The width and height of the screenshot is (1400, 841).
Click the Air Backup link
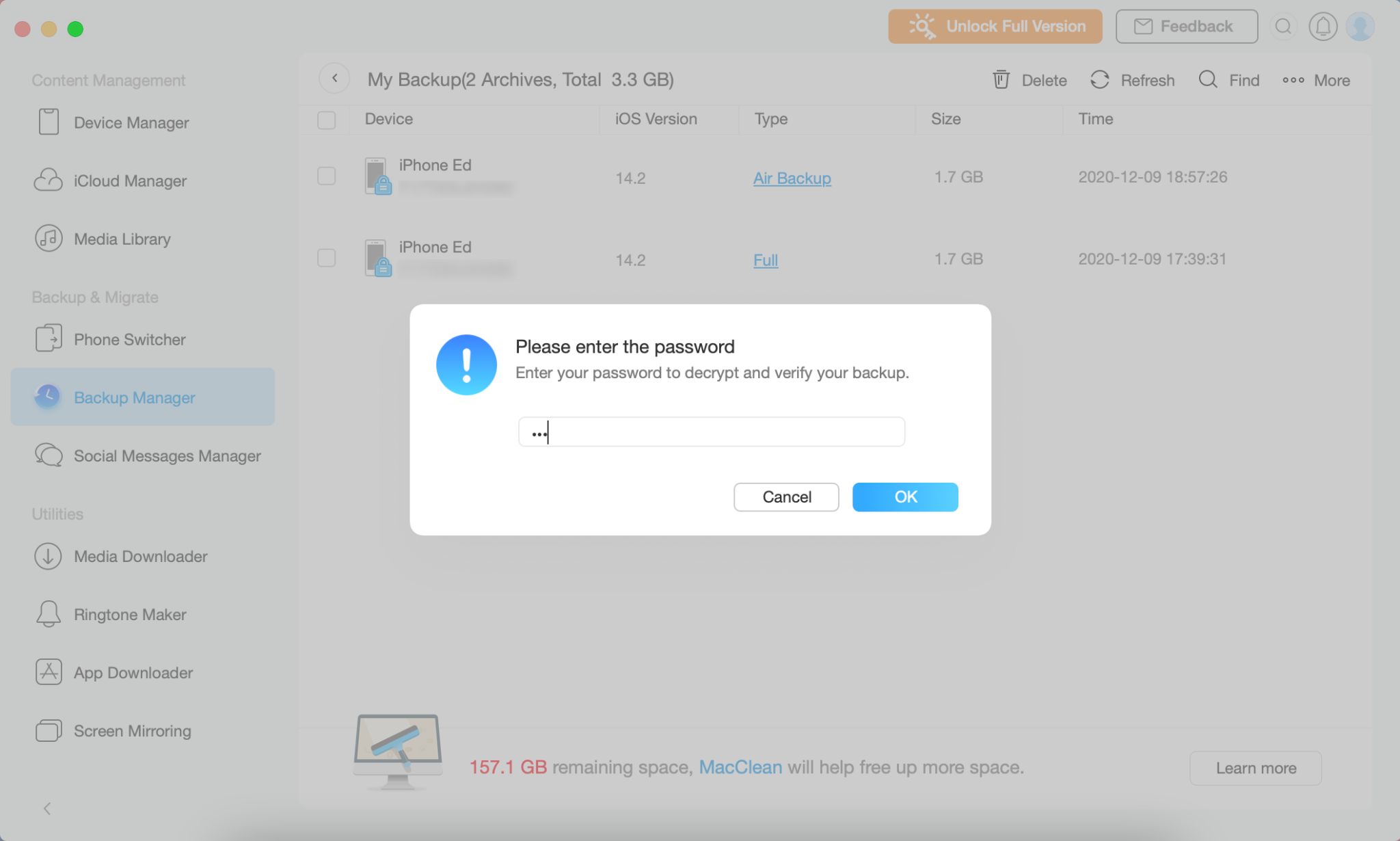792,177
